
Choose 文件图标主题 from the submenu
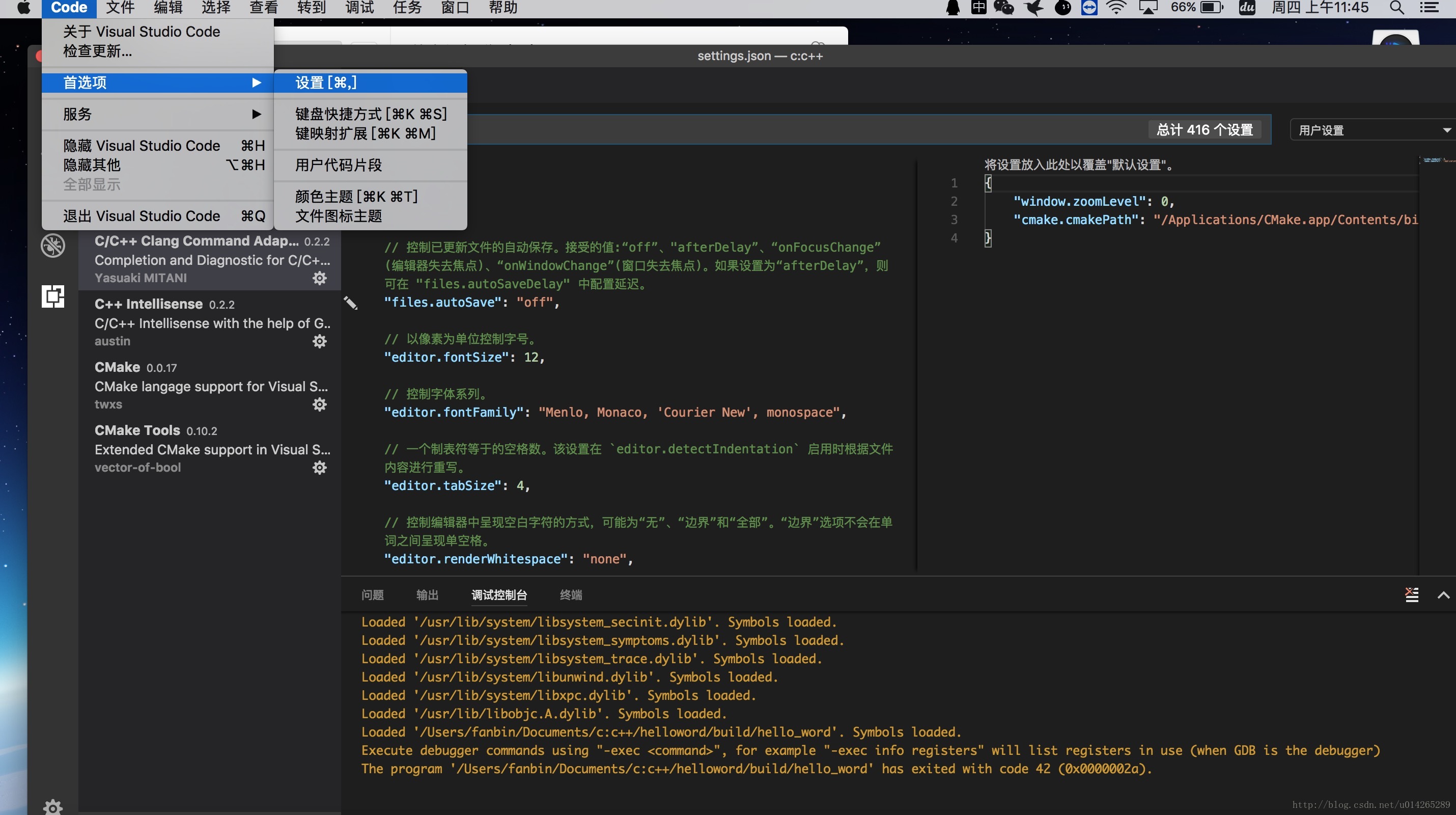tap(370, 216)
